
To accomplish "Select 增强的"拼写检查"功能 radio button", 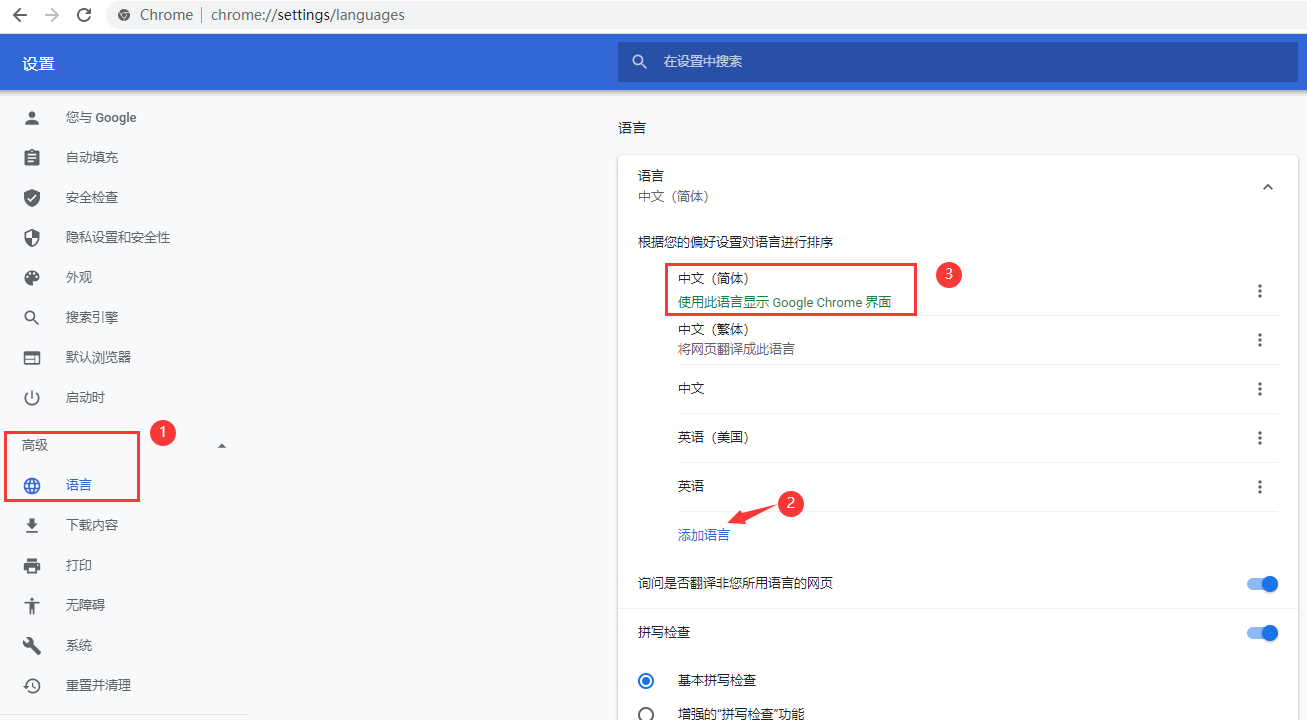I will (x=646, y=714).
